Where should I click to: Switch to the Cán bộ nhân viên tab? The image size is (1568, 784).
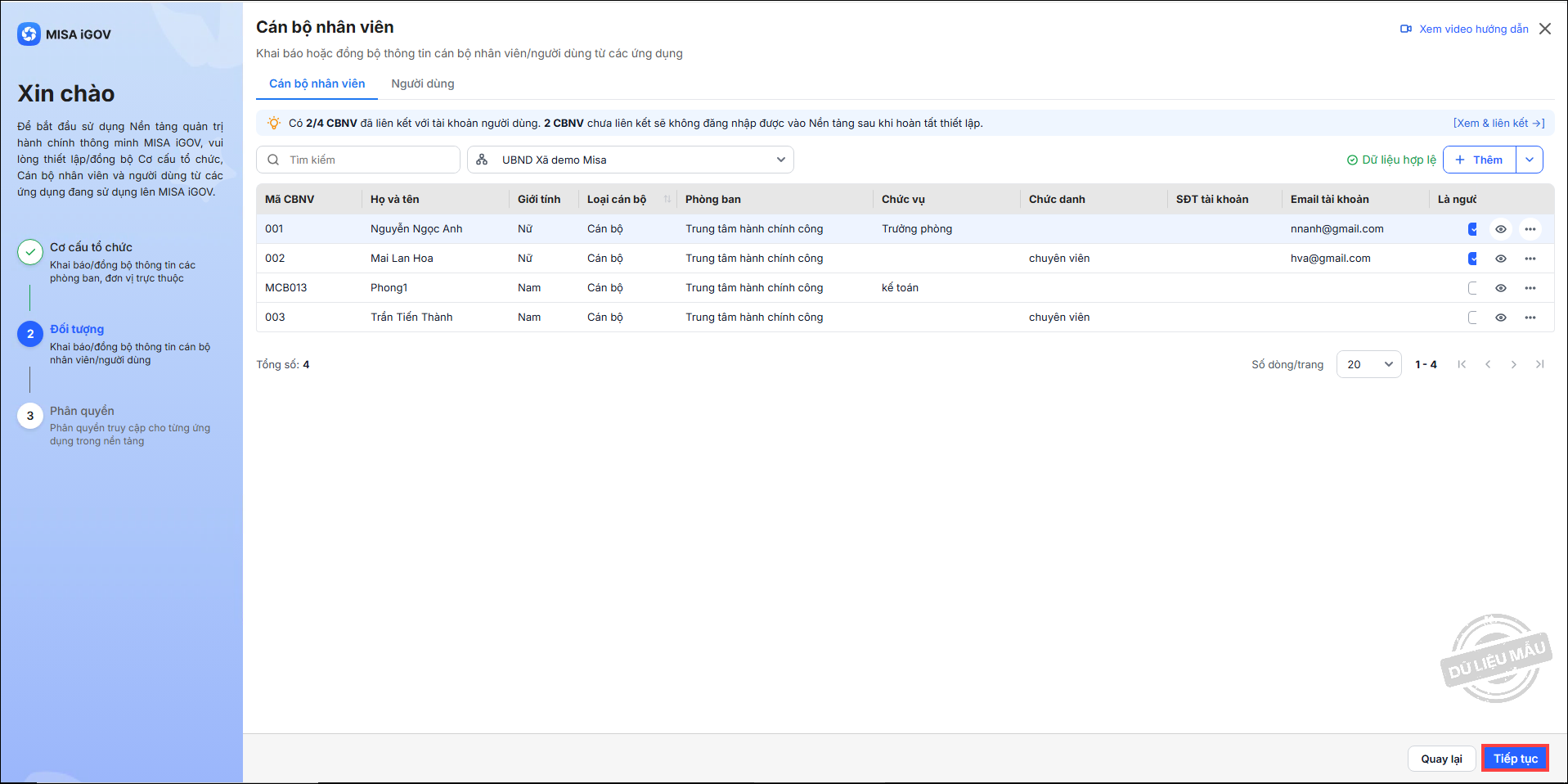click(317, 83)
